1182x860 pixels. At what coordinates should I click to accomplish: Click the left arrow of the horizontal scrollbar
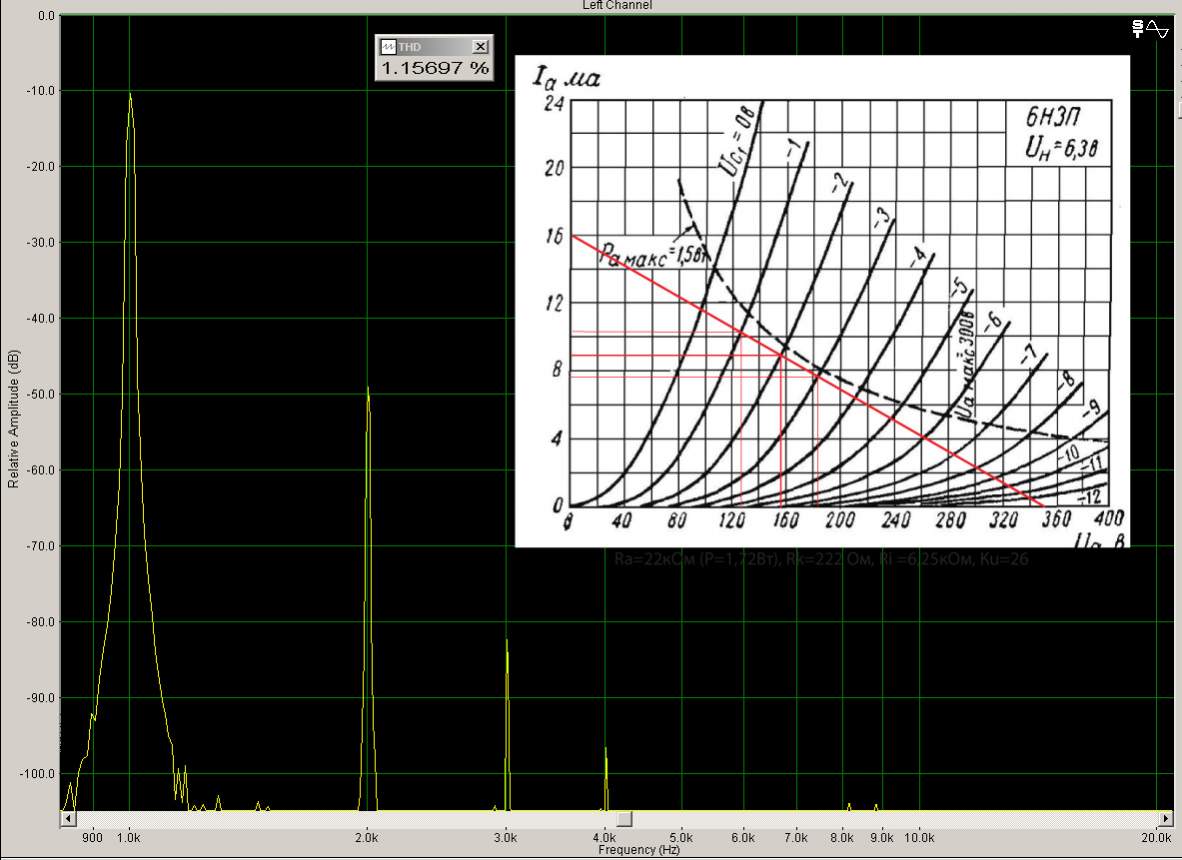(x=68, y=819)
